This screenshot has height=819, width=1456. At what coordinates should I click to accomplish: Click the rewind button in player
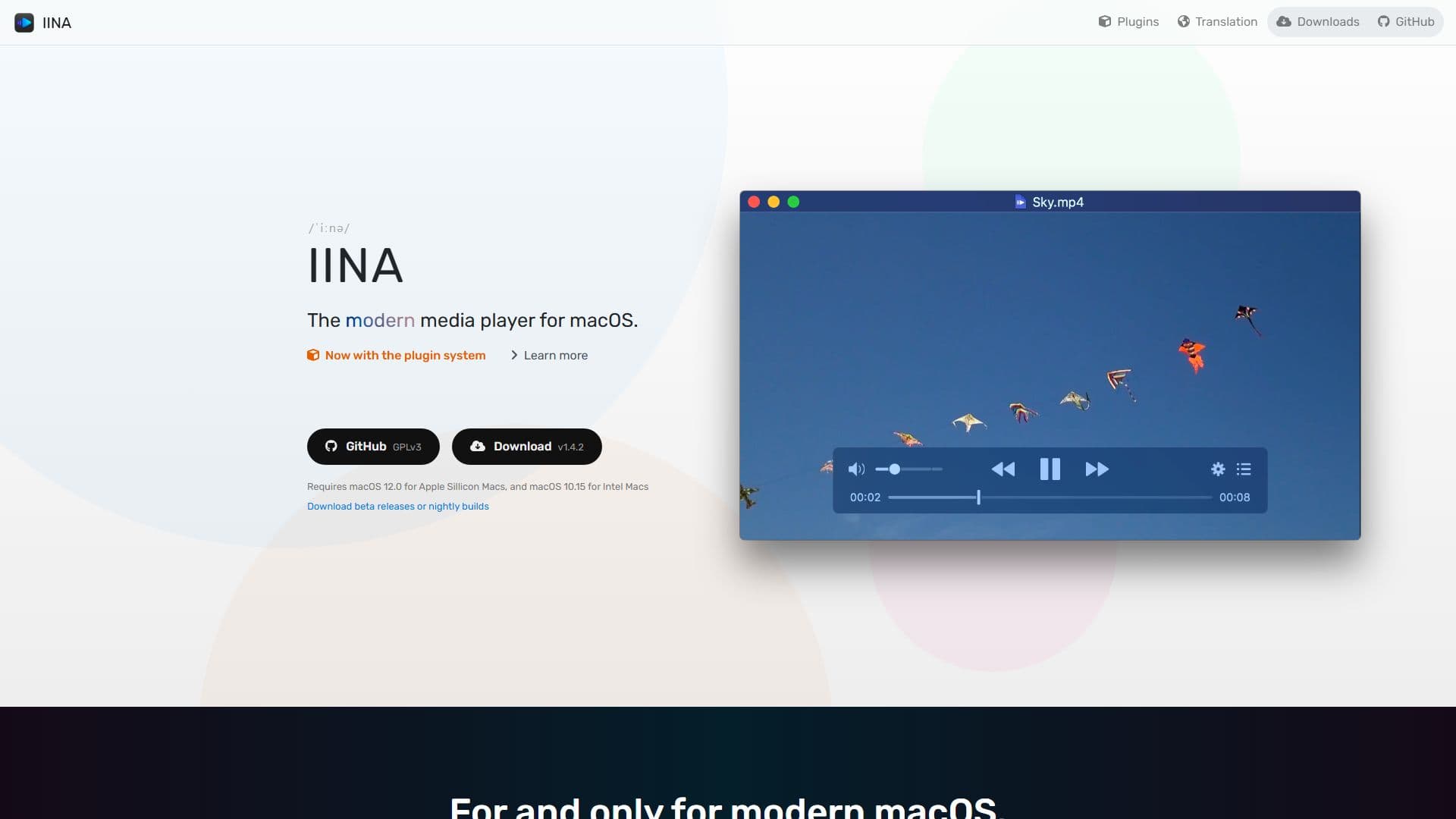[x=1003, y=469]
